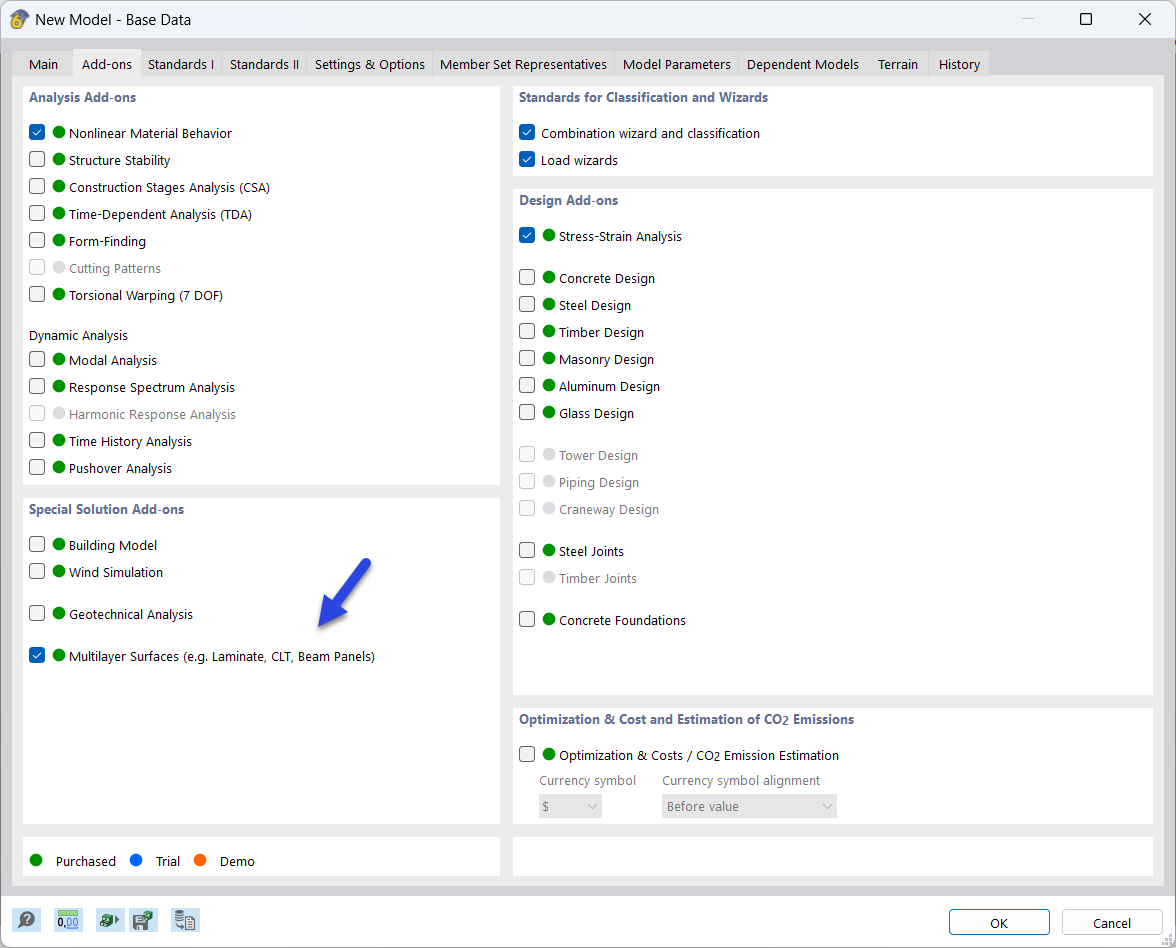
Task: Dismiss the dialog with Cancel
Action: coord(1112,922)
